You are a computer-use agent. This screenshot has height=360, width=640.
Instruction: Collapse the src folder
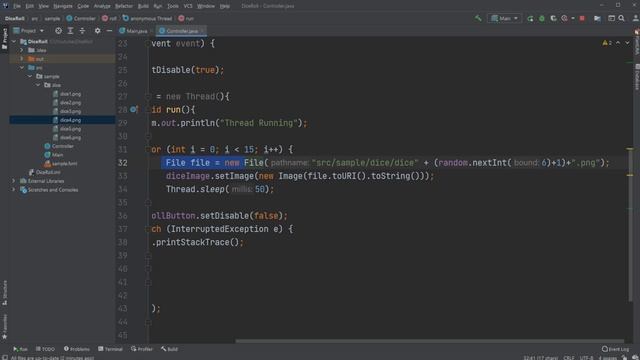pos(22,68)
